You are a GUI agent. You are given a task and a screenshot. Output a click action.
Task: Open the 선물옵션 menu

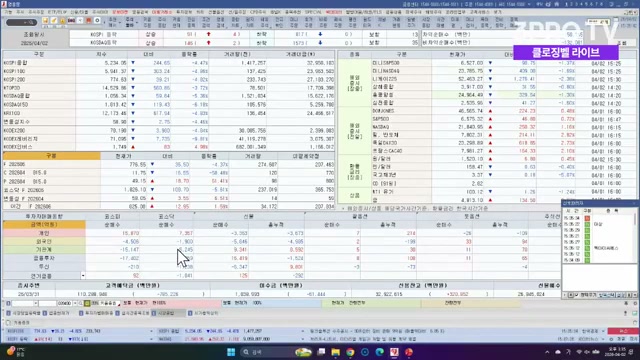(x=216, y=12)
